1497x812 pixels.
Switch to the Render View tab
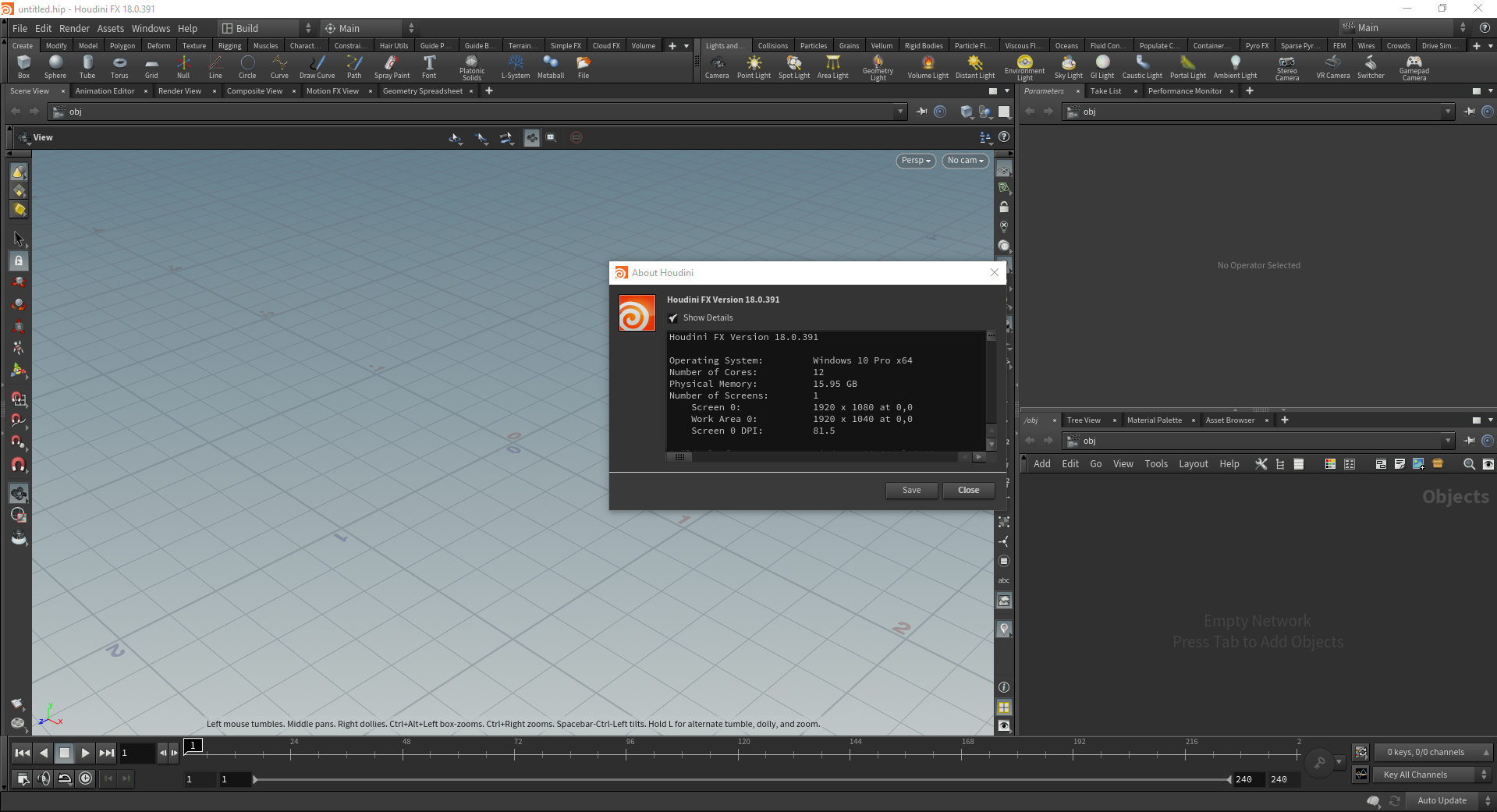179,91
